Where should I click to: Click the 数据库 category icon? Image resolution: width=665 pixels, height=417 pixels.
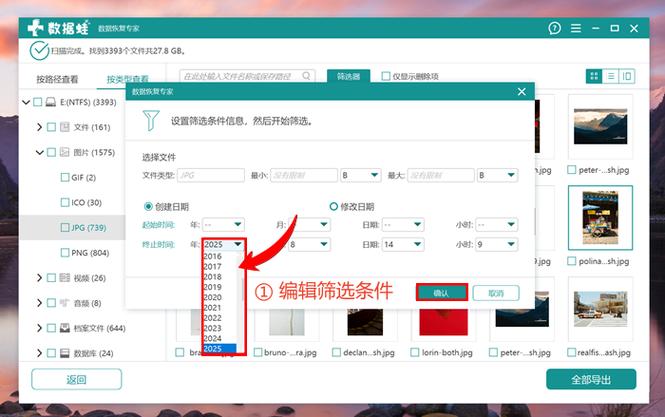tap(64, 353)
